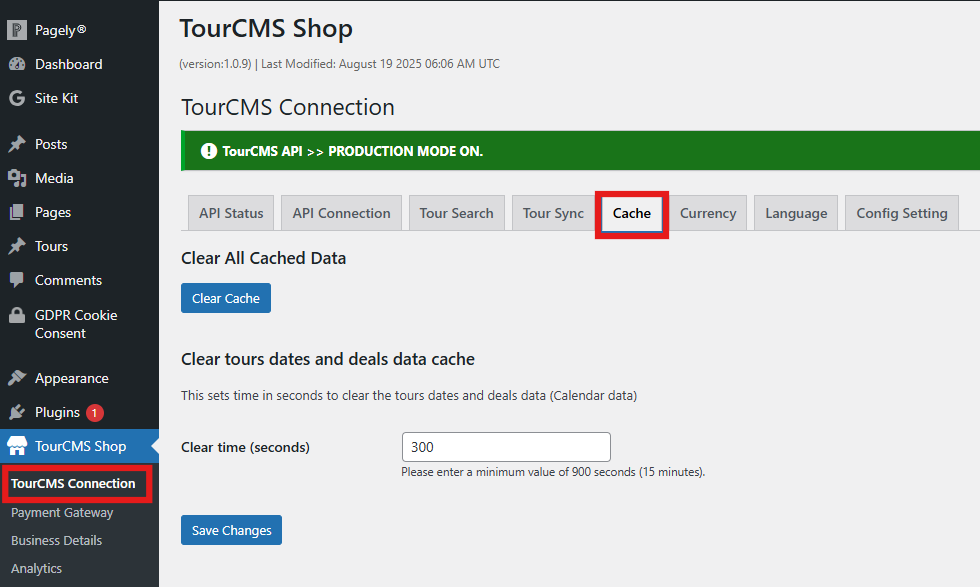Click the TourCMS Shop page title
The width and height of the screenshot is (980, 587).
[x=266, y=29]
